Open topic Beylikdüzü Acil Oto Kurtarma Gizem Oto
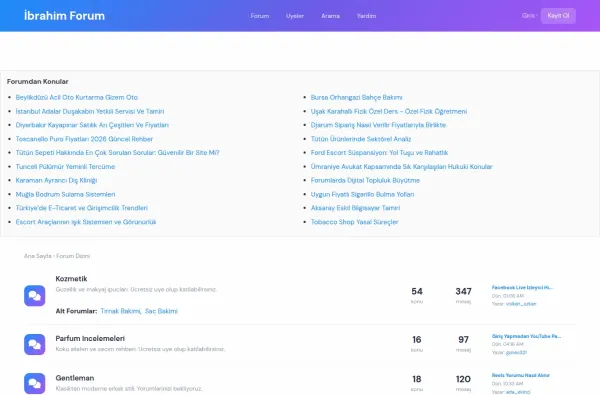600x395 pixels. point(77,98)
